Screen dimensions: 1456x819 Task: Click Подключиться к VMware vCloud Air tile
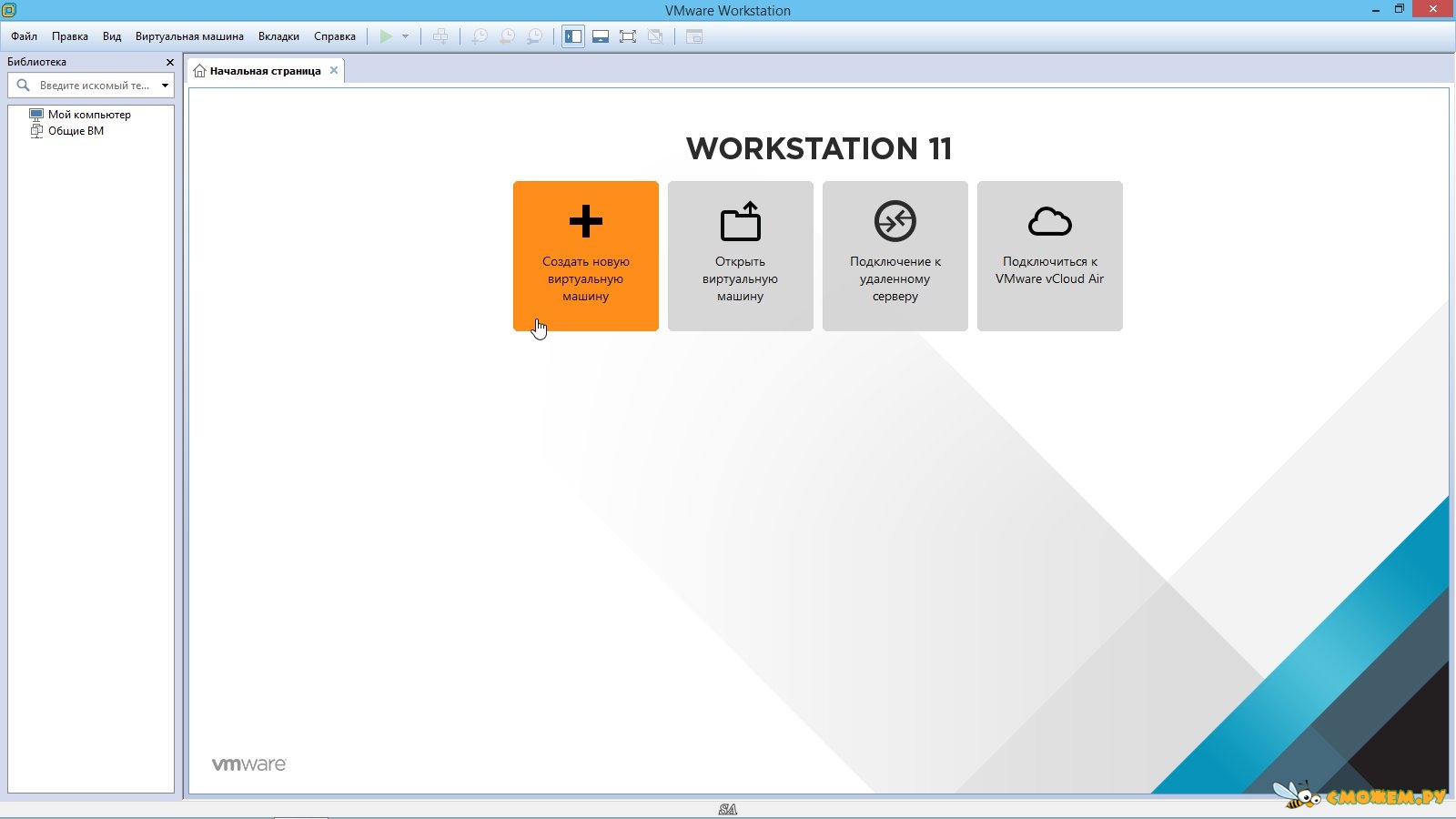click(x=1050, y=256)
